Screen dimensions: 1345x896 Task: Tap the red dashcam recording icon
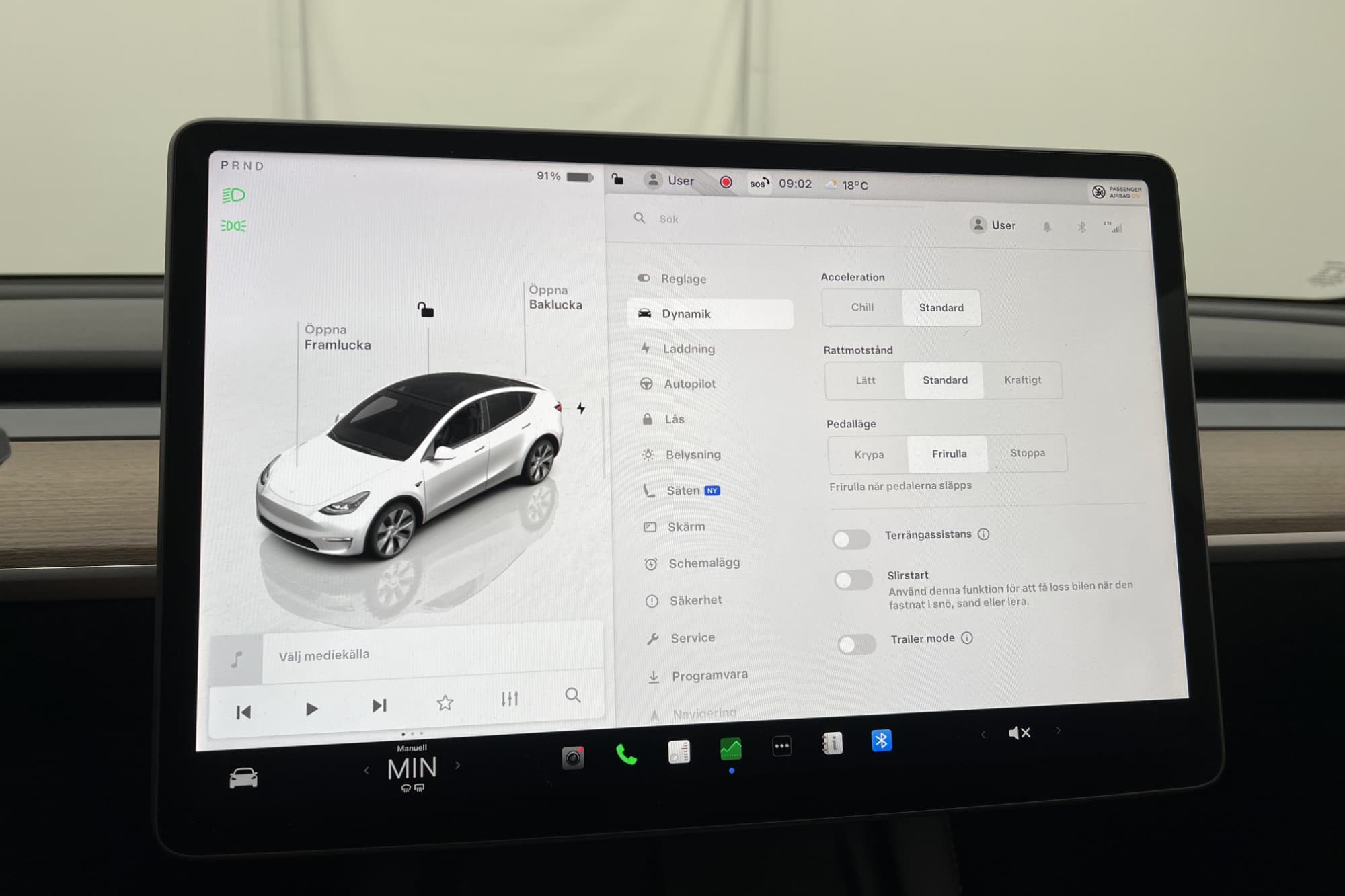pyautogui.click(x=726, y=182)
